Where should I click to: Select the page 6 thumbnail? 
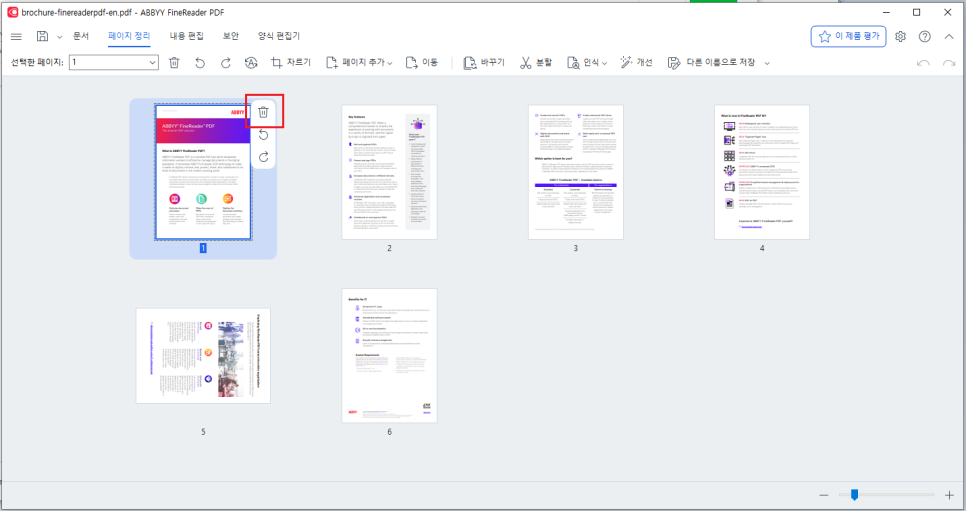click(x=389, y=356)
